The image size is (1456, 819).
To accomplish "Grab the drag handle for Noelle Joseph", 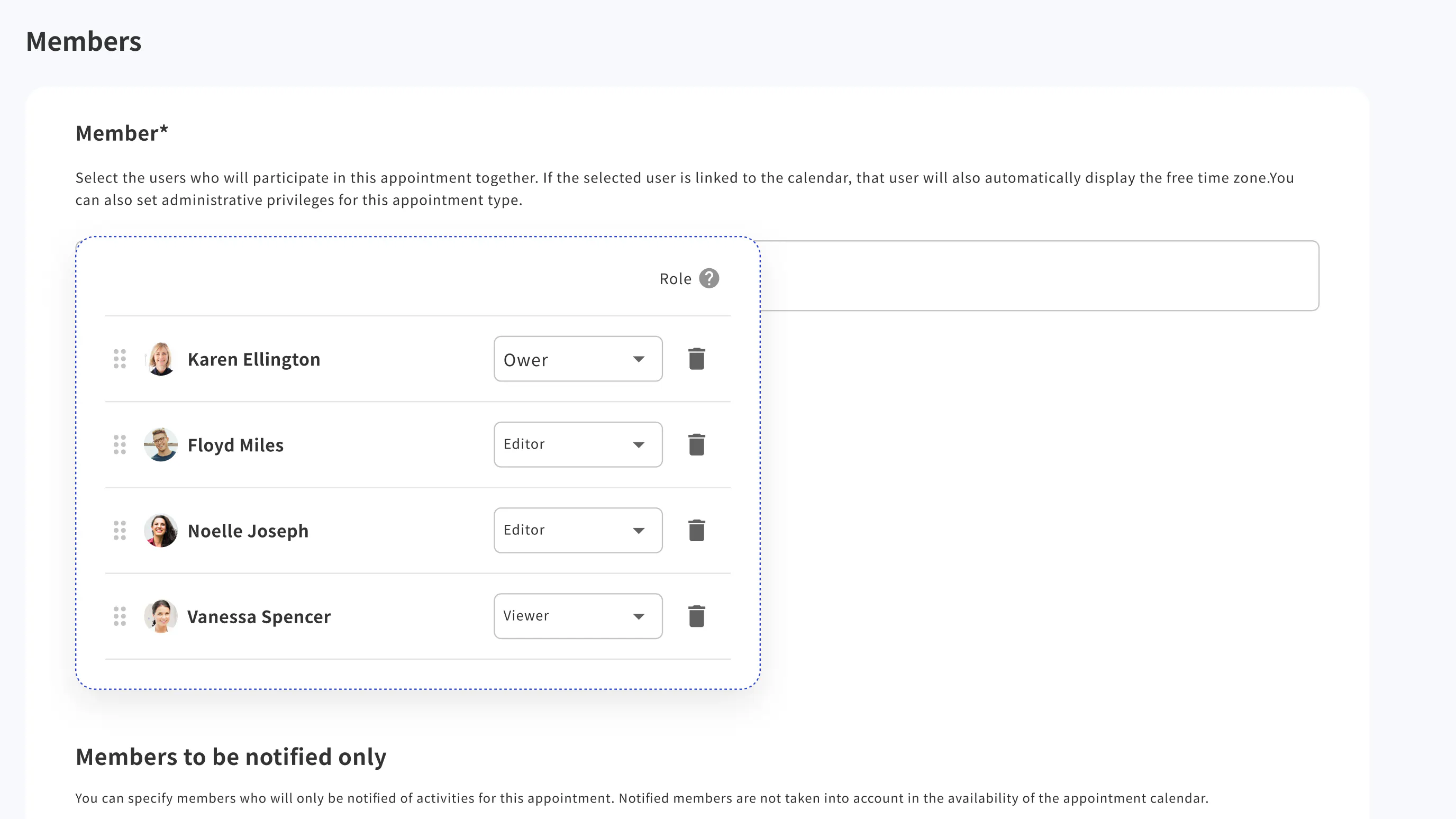I will (119, 530).
